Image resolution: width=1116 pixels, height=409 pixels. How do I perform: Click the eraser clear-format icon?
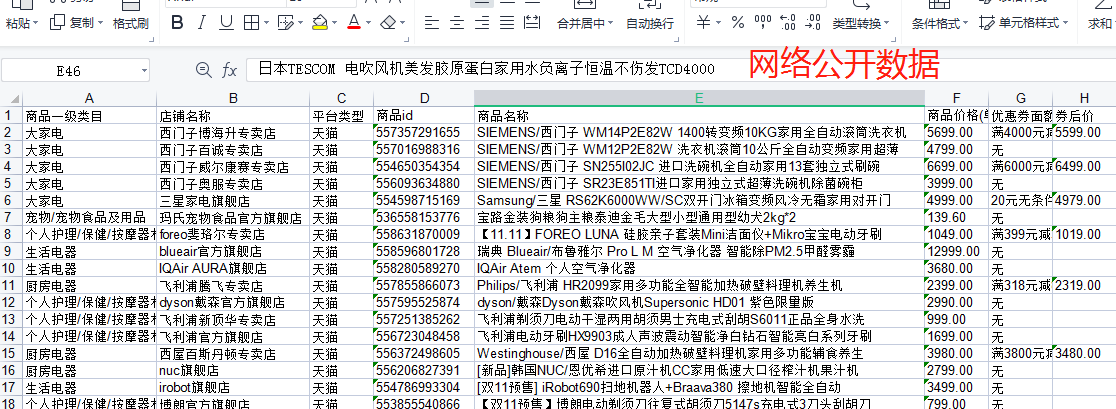coord(388,23)
